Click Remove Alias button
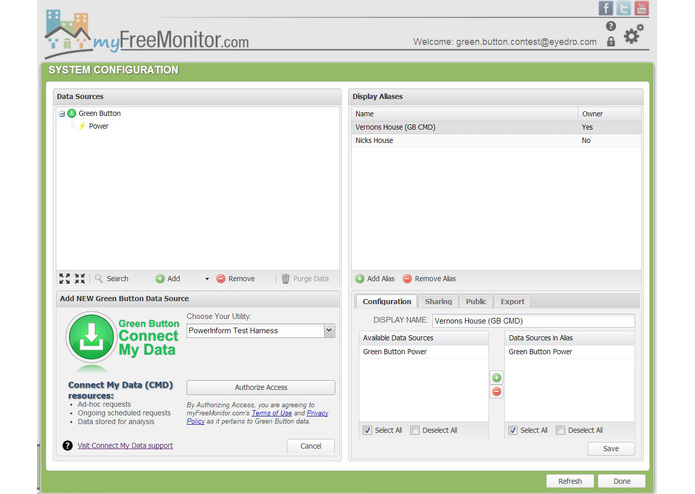 coord(429,279)
